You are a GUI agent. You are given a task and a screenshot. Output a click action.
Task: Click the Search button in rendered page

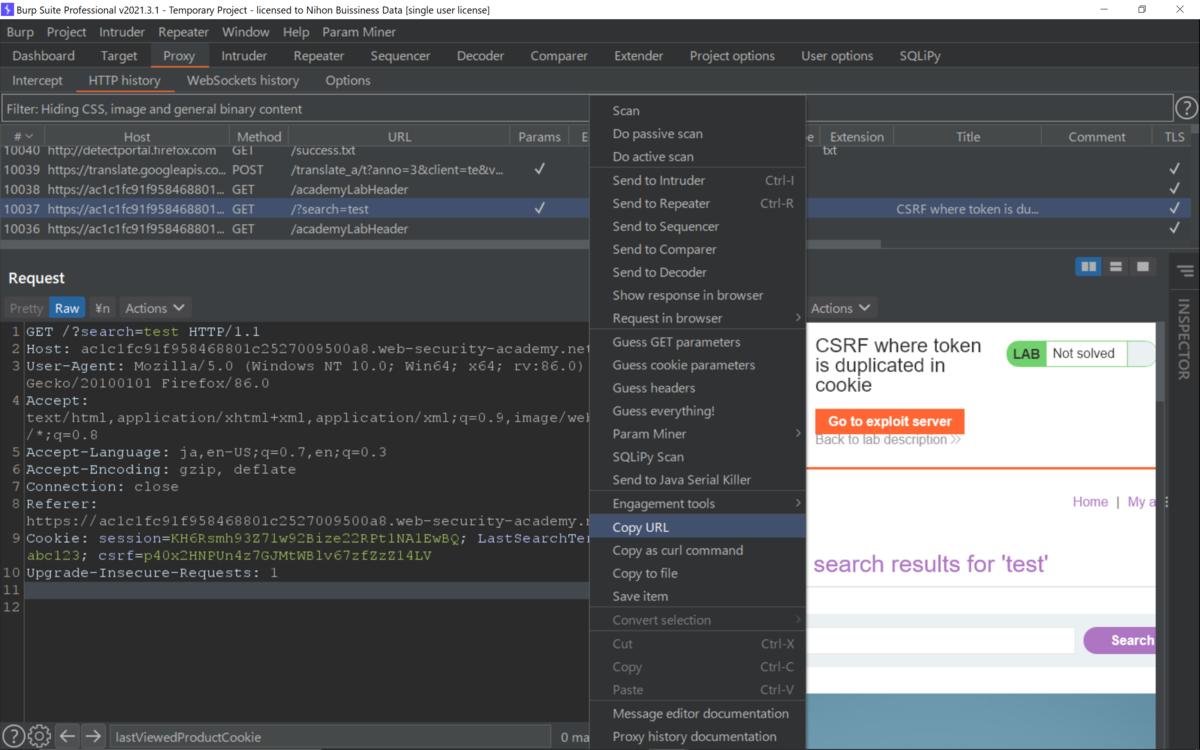tap(1120, 640)
